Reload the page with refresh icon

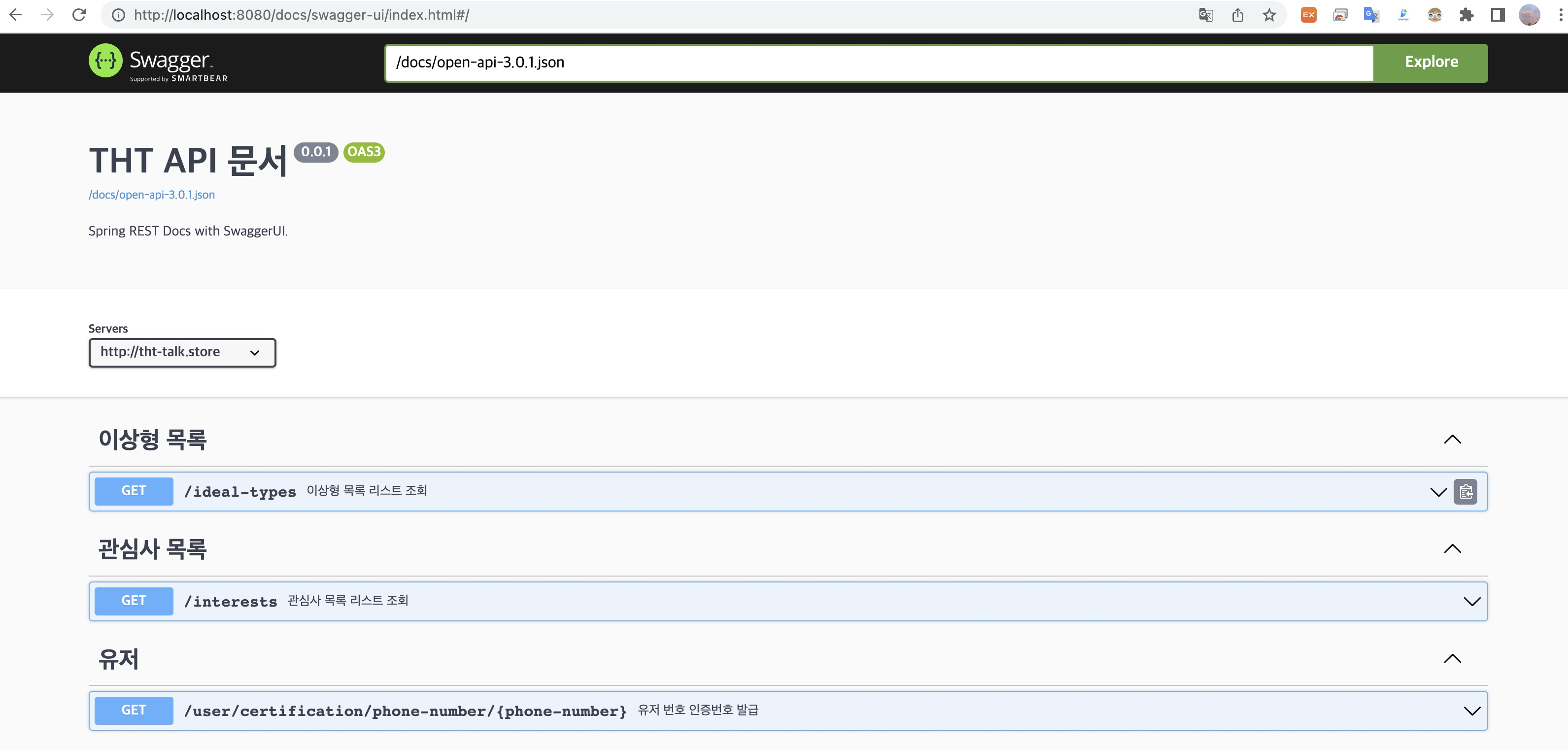click(x=79, y=15)
